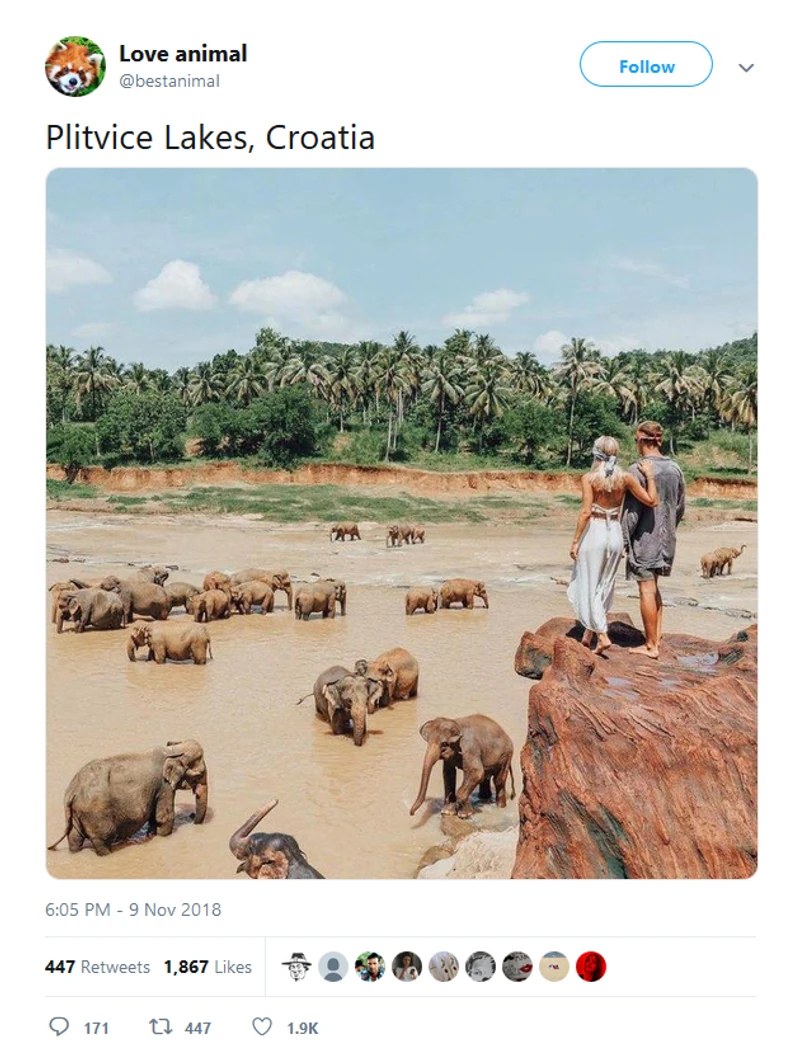The width and height of the screenshot is (790, 1055).
Task: View the 447 Retweets list
Action: click(x=97, y=967)
